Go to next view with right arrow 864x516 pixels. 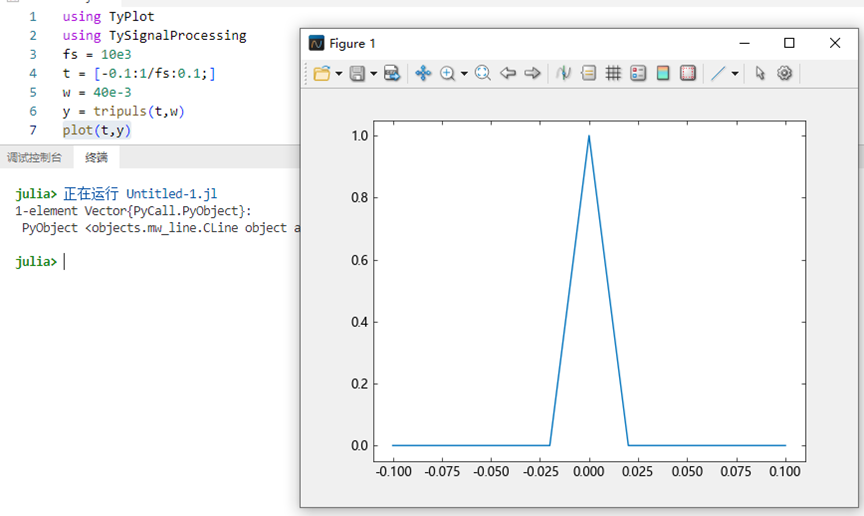pyautogui.click(x=532, y=73)
